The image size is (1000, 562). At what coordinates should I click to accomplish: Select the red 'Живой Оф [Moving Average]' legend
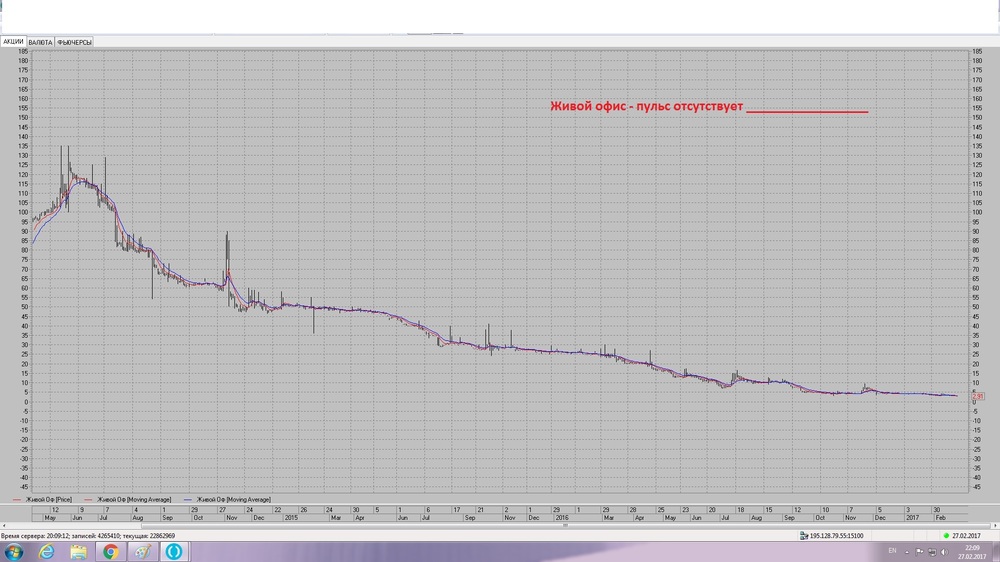pos(128,499)
